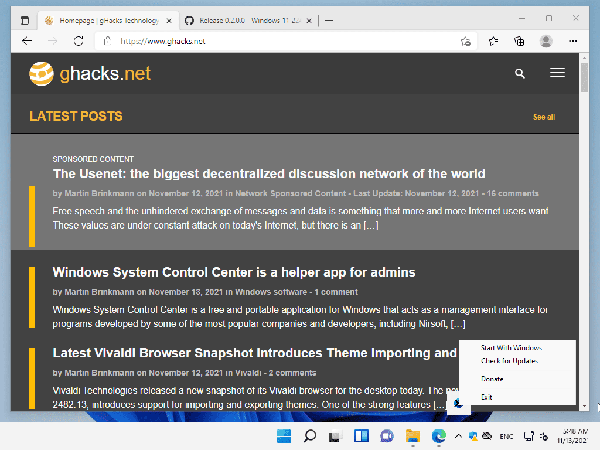Select Donate from the tray menu
This screenshot has height=450, width=600.
coord(492,379)
